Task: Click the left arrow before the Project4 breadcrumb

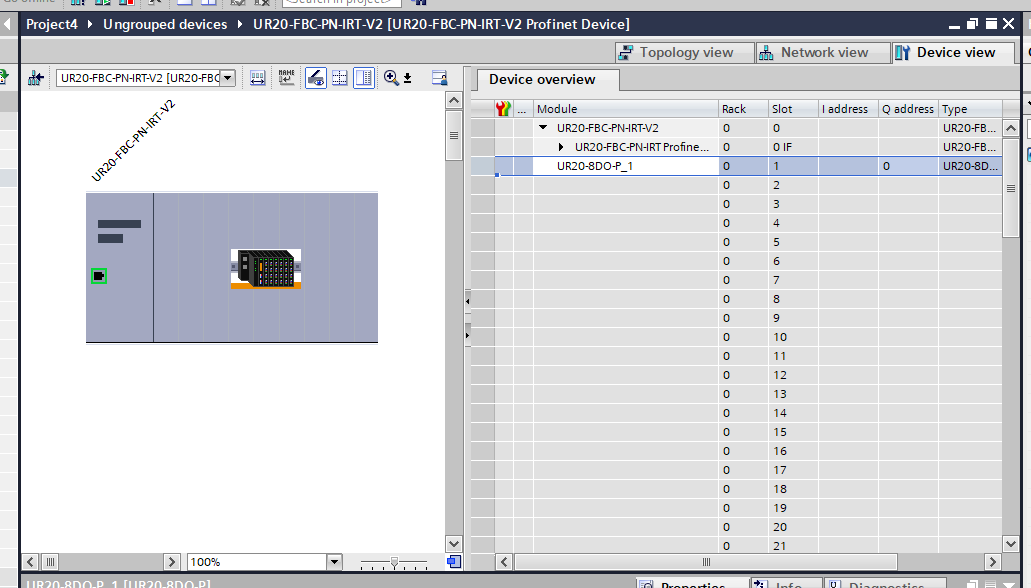Action: [x=8, y=24]
